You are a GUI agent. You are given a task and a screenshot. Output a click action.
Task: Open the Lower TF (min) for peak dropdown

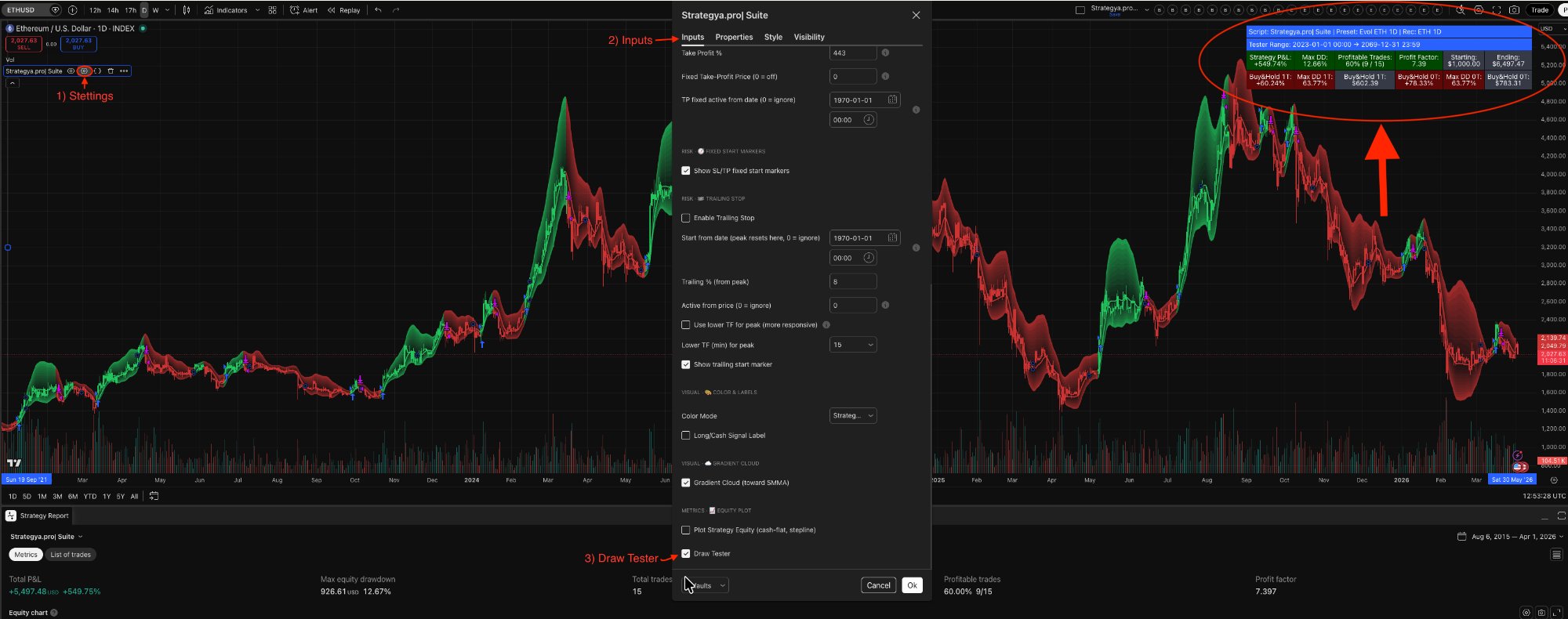[853, 345]
